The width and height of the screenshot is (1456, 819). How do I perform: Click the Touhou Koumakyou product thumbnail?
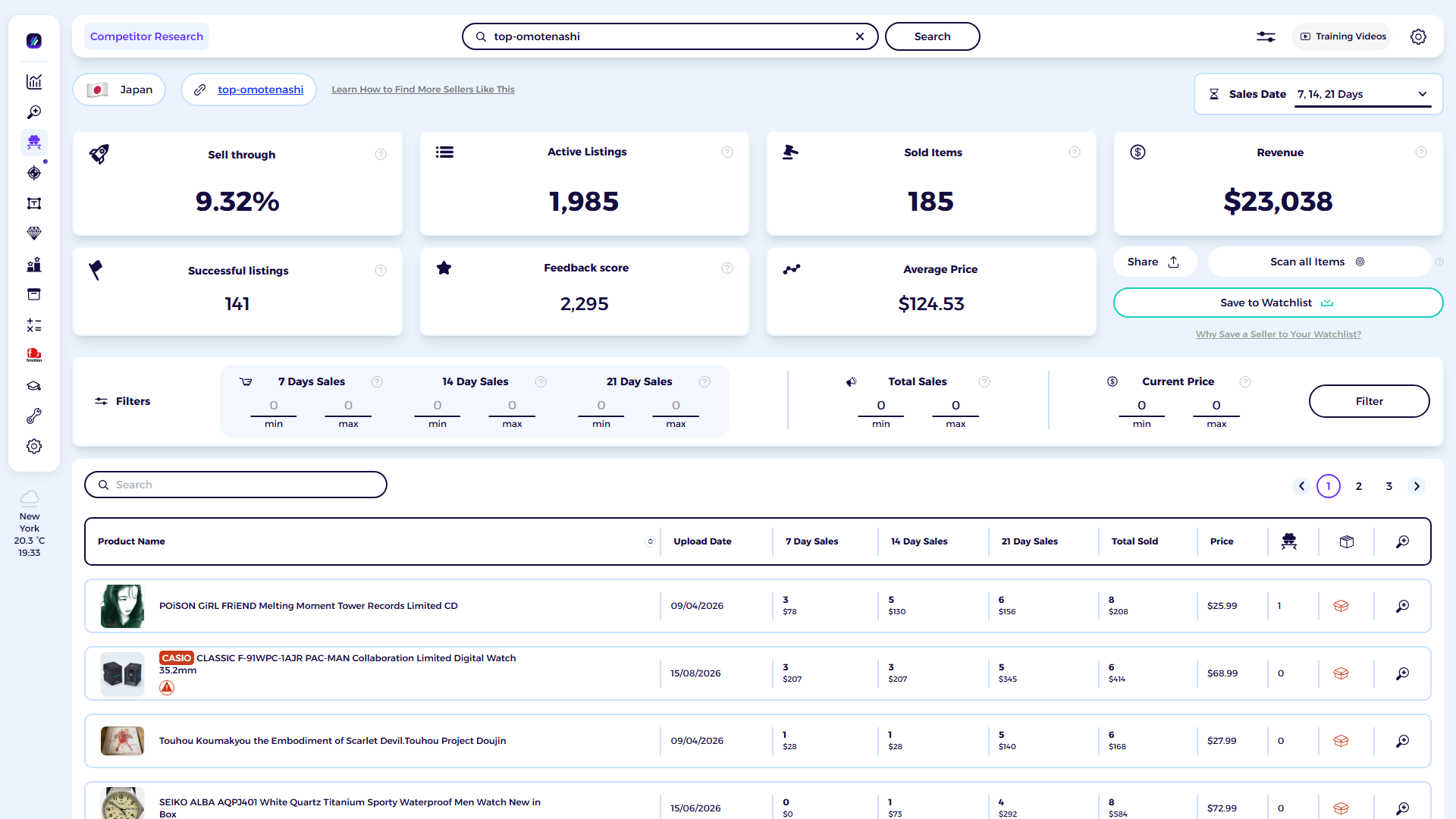122,741
